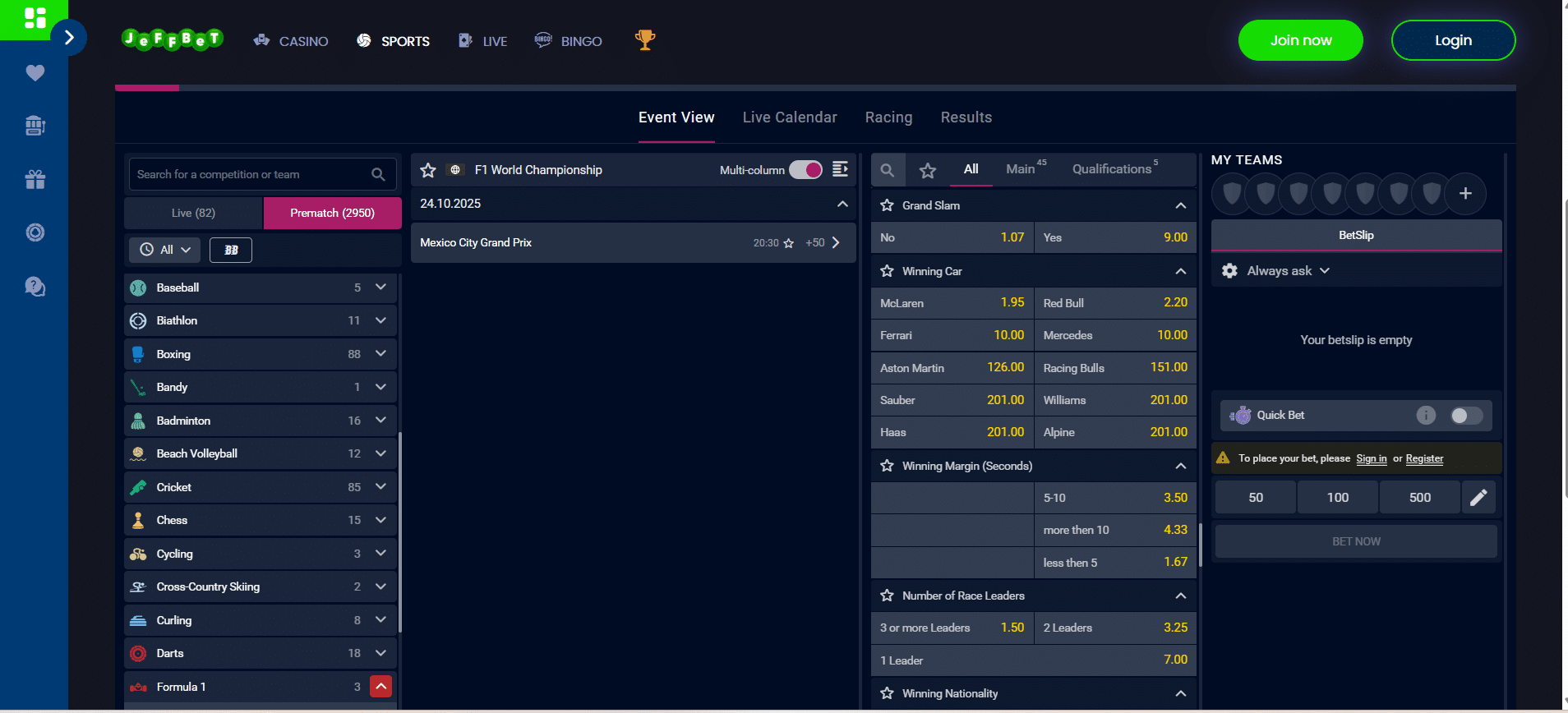Collapse the Grand Slam market section
The width and height of the screenshot is (1568, 713).
(1180, 205)
